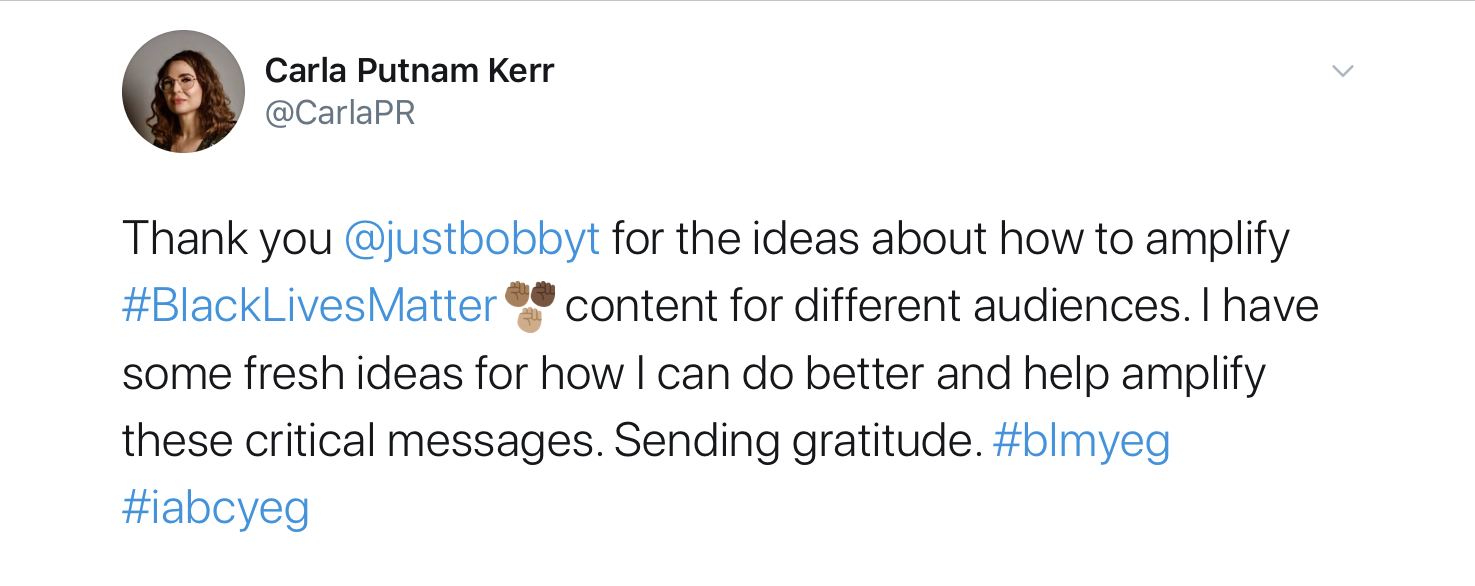Open Carla Putnam Kerr's profile photo

(x=183, y=91)
